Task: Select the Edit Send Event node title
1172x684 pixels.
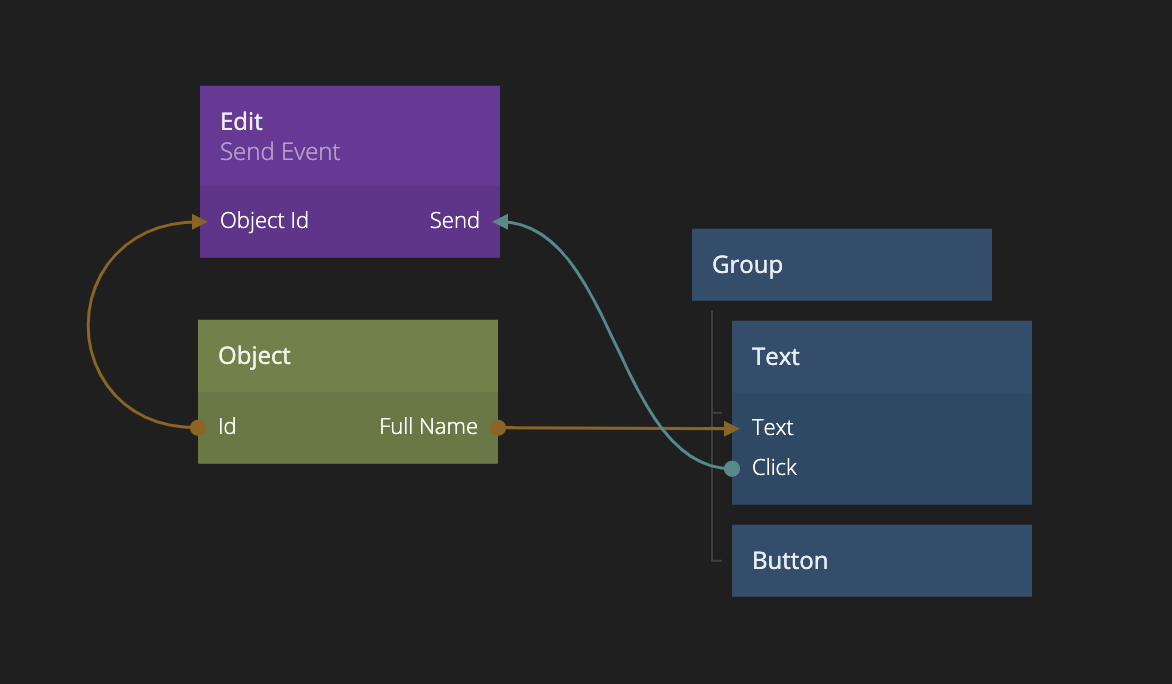Action: [242, 122]
